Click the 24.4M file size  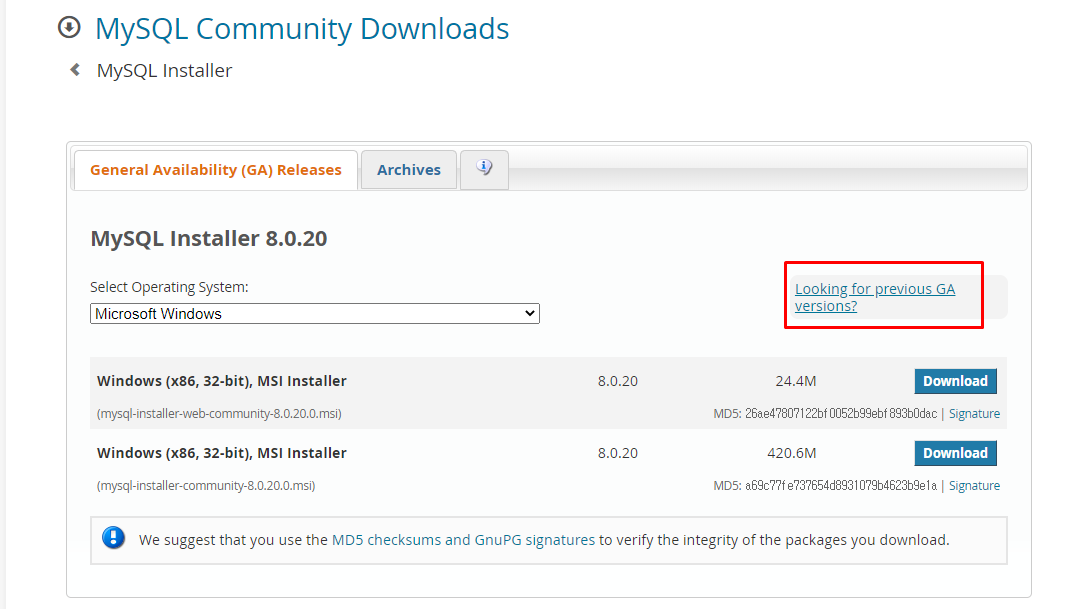[795, 381]
